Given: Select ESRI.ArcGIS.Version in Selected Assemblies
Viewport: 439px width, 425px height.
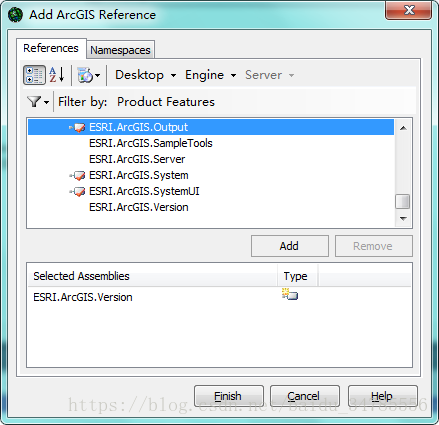Looking at the screenshot, I should tap(83, 297).
